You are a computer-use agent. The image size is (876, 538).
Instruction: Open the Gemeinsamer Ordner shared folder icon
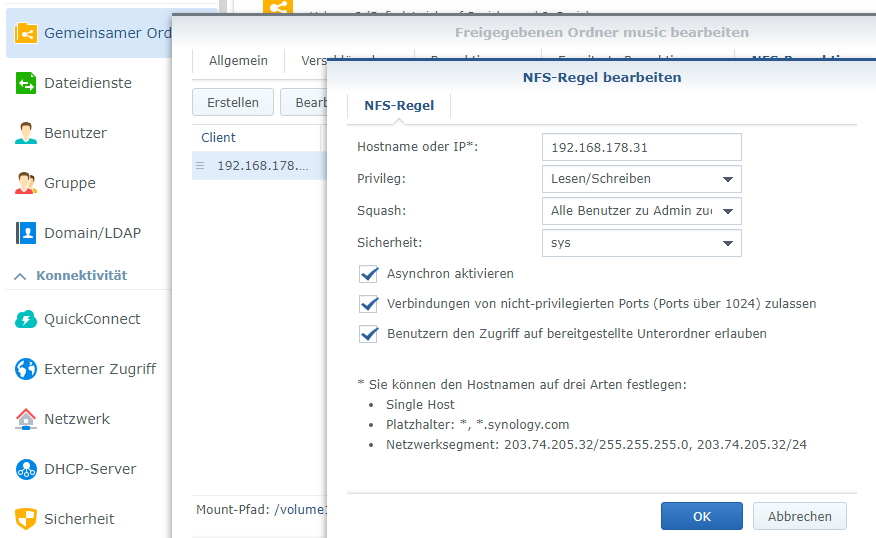click(26, 33)
